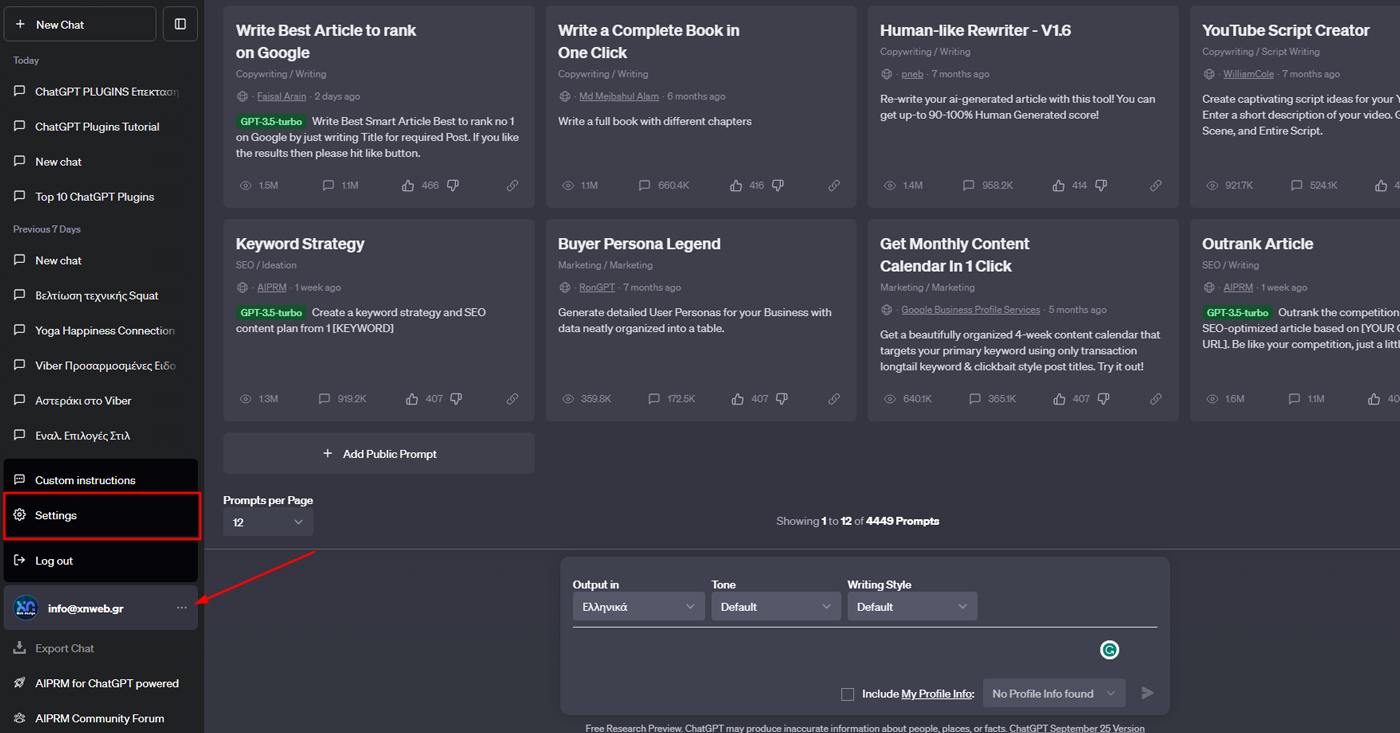Copy link icon on Buyer Persona Legend card
The image size is (1400, 733).
834,399
